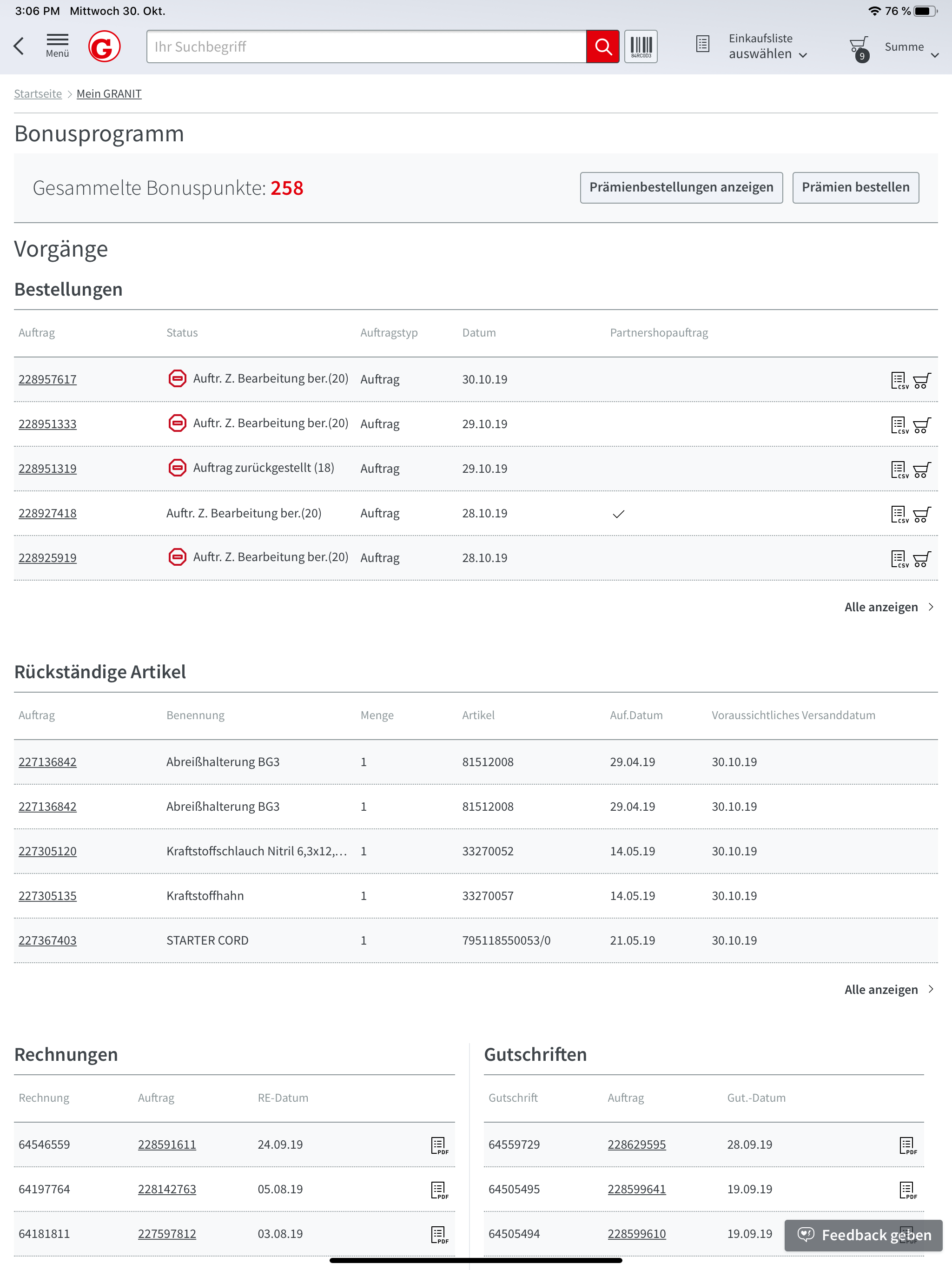Click the Einkaufsliste list icon

[x=703, y=44]
